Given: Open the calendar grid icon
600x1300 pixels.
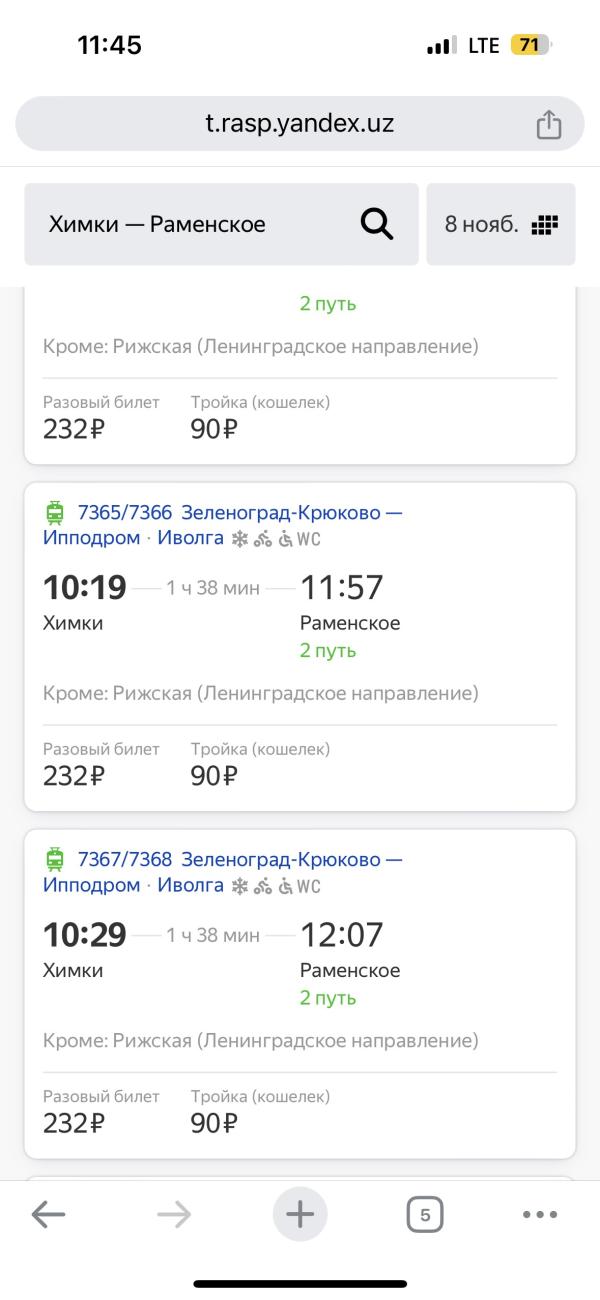Looking at the screenshot, I should pos(544,224).
